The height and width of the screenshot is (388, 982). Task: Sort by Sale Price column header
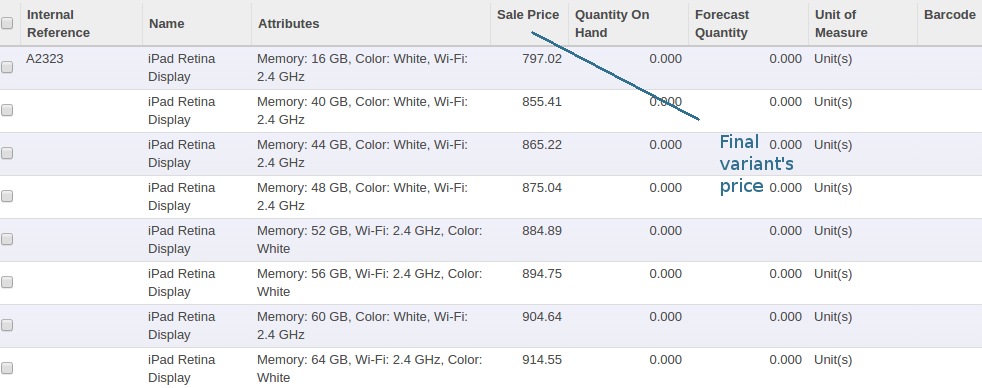coord(528,15)
